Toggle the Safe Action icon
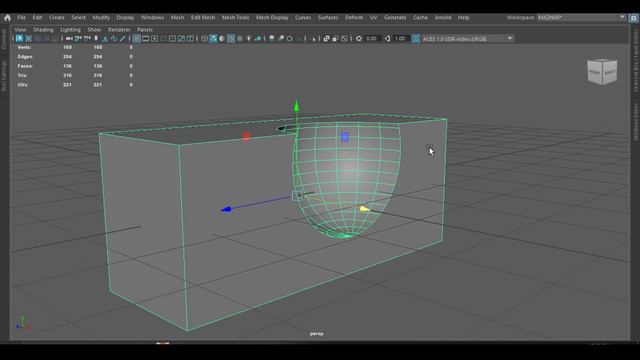 [181, 38]
